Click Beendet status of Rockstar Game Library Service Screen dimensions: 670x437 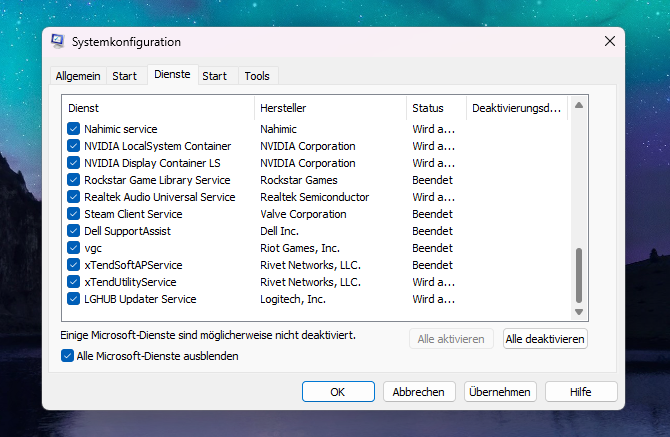click(432, 180)
